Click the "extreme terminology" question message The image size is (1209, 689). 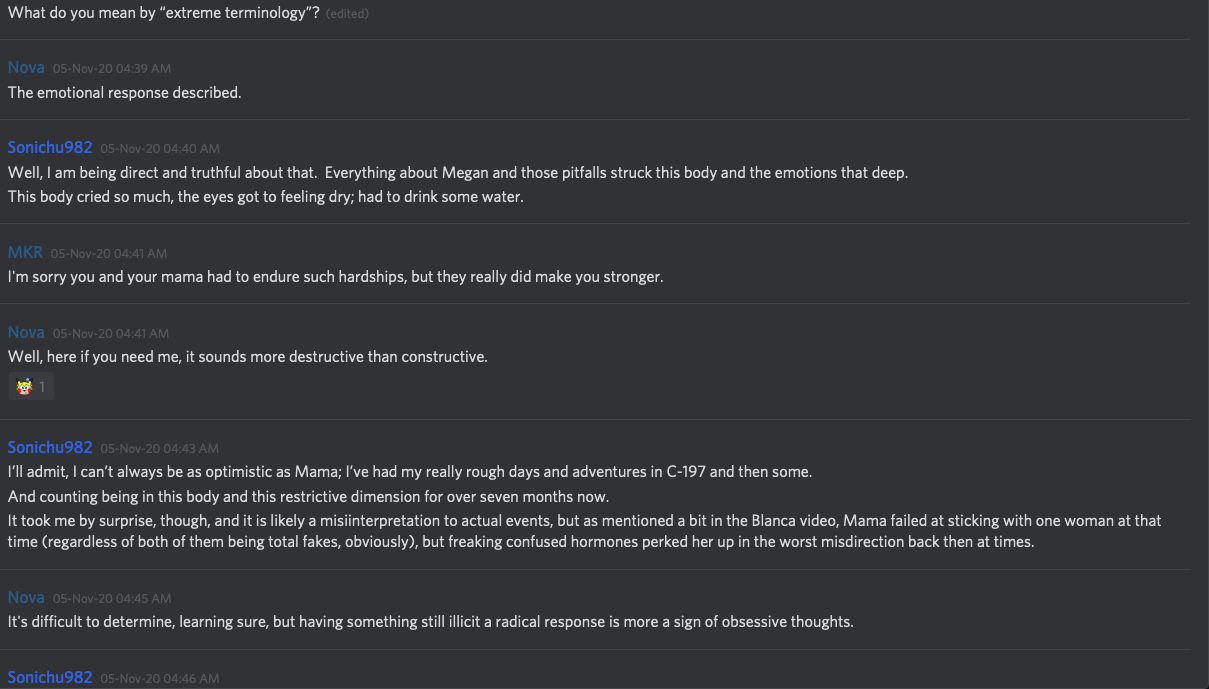pyautogui.click(x=164, y=13)
